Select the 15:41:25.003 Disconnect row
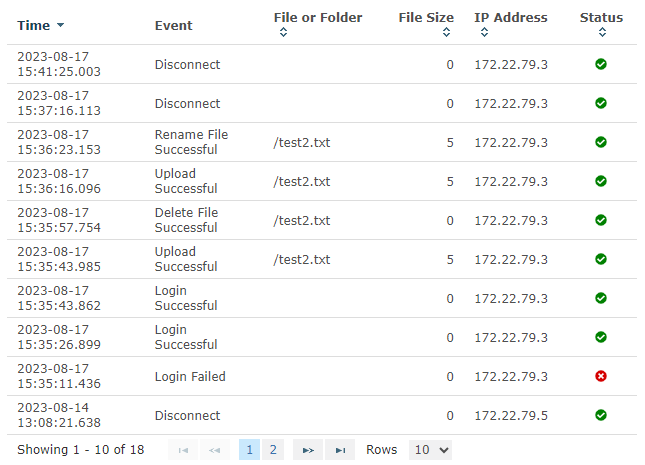This screenshot has width=645, height=465. pos(322,64)
